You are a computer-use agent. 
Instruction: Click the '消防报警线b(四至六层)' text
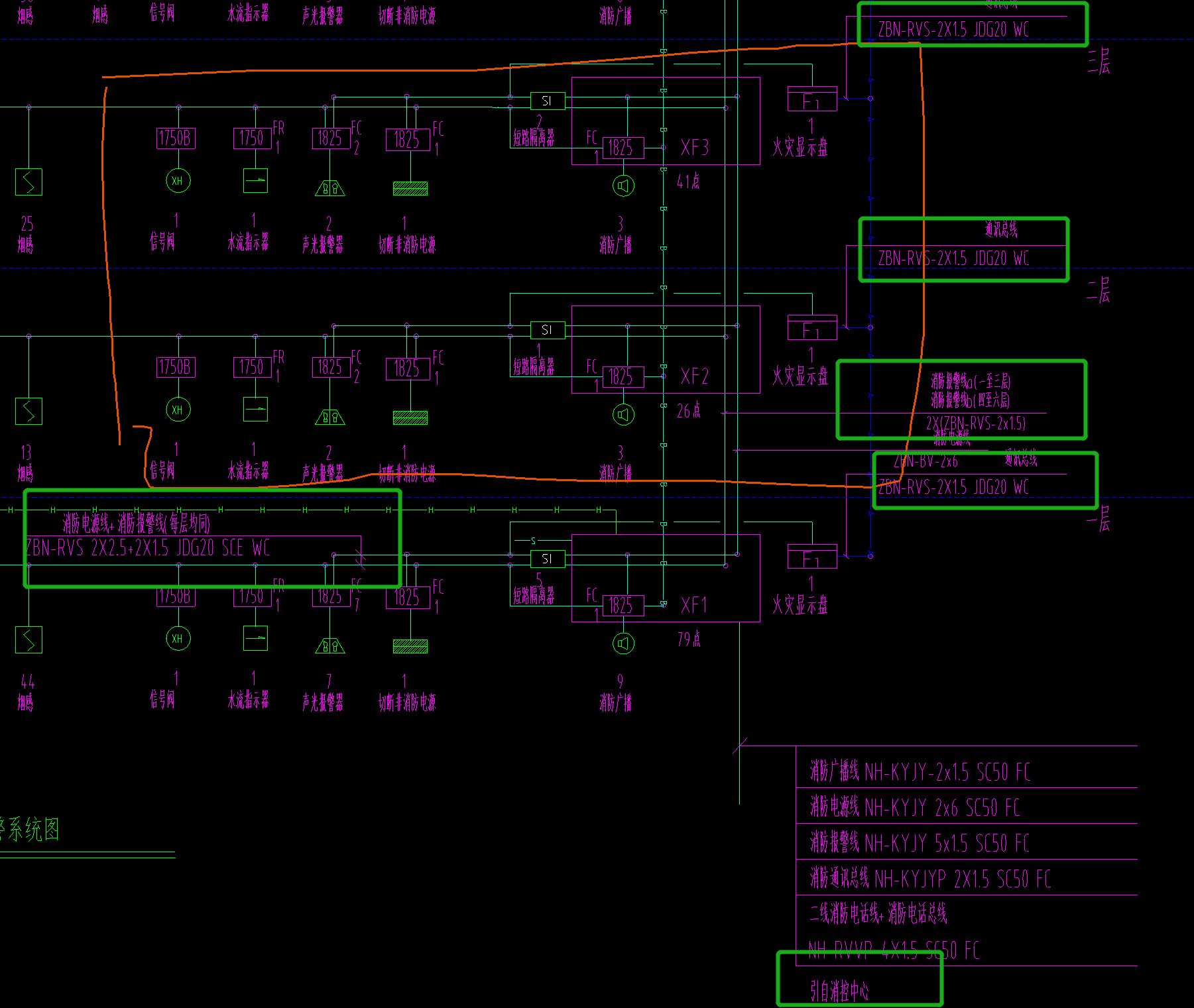click(x=970, y=400)
